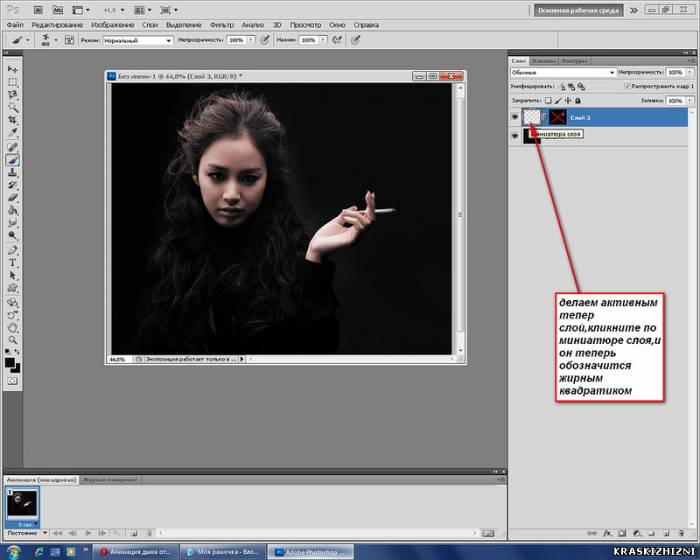Select the Crop tool
The width and height of the screenshot is (700, 560).
pos(12,120)
